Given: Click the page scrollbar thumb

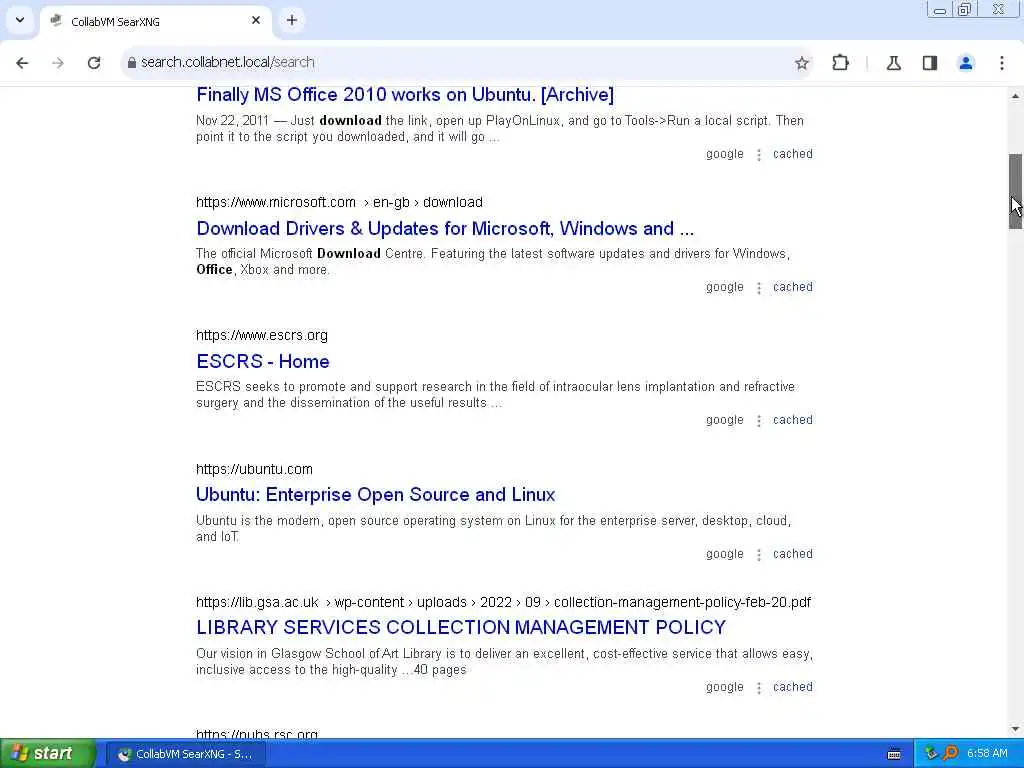Looking at the screenshot, I should (x=1015, y=191).
